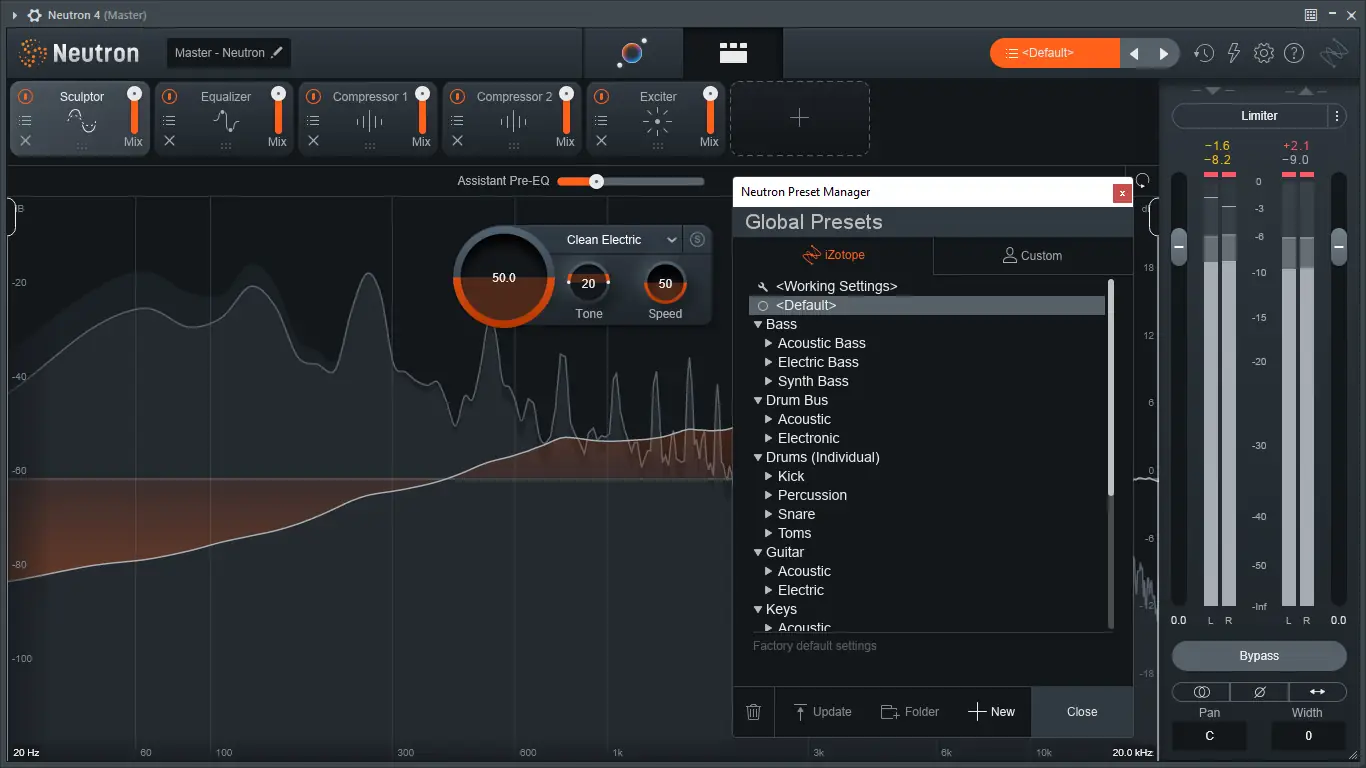1366x768 pixels.
Task: Select the <Default> preset in the list
Action: tap(927, 305)
